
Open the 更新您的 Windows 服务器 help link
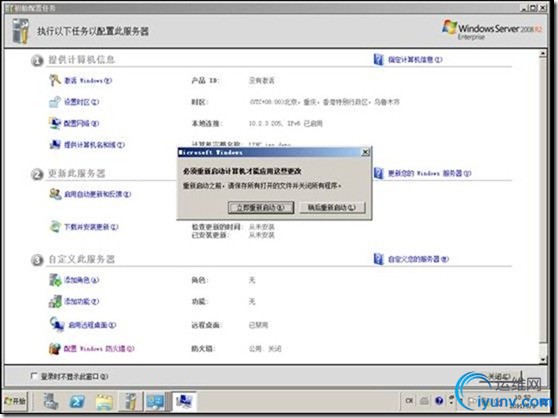430,173
